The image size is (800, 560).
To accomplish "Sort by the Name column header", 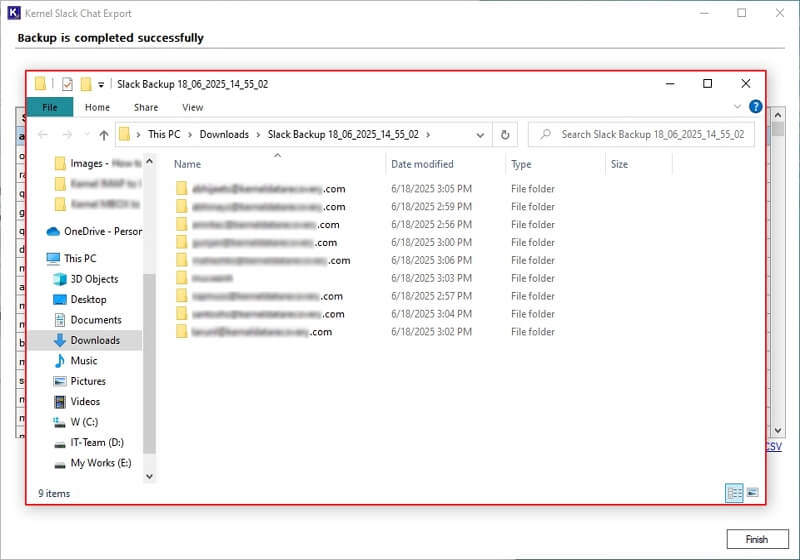I will point(187,164).
